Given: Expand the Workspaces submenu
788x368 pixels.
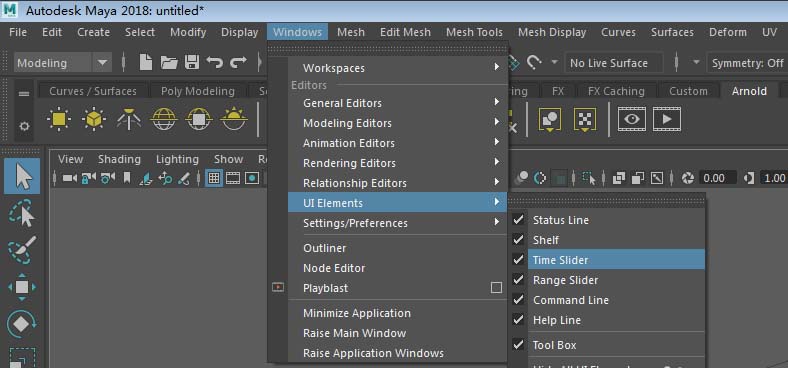Looking at the screenshot, I should (398, 67).
